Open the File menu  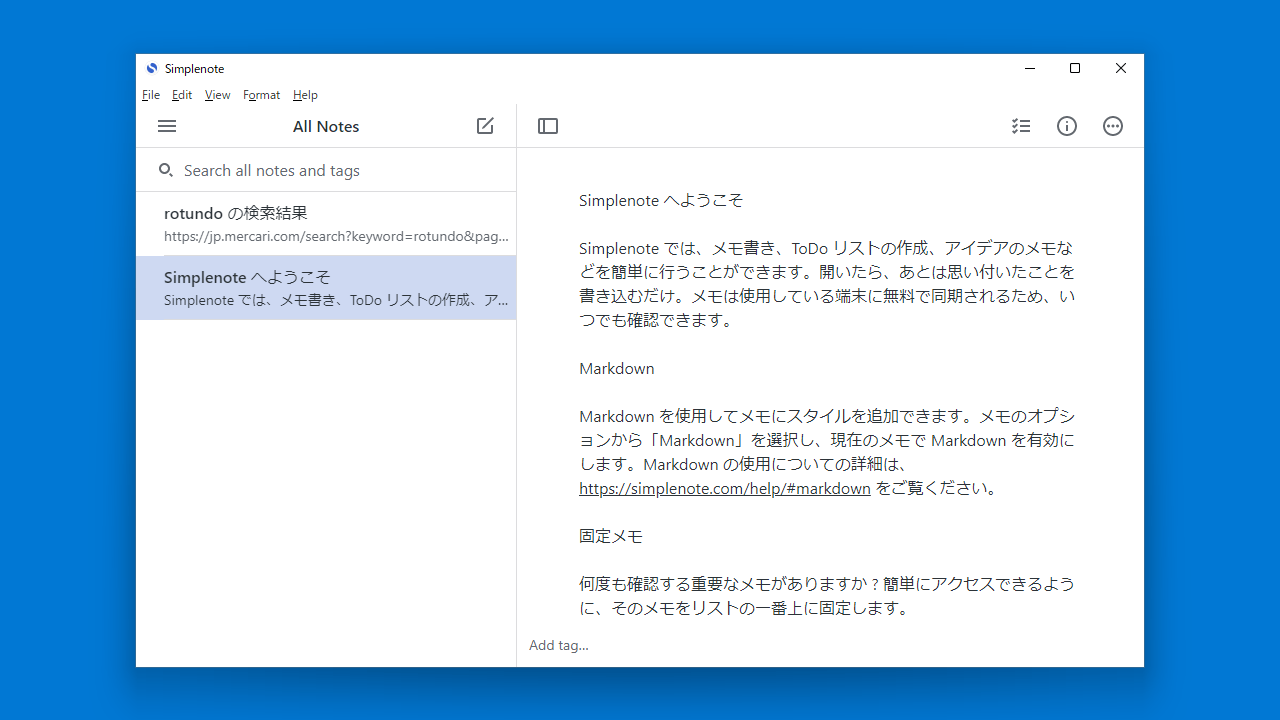[151, 95]
